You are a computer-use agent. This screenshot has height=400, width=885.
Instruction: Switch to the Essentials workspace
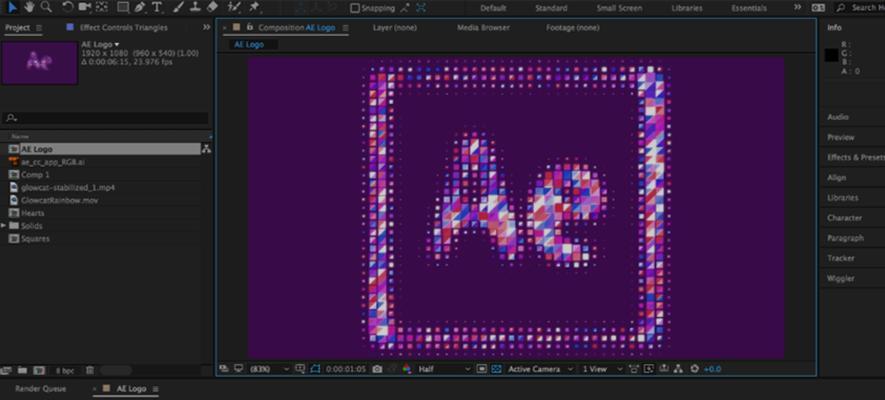click(x=749, y=8)
